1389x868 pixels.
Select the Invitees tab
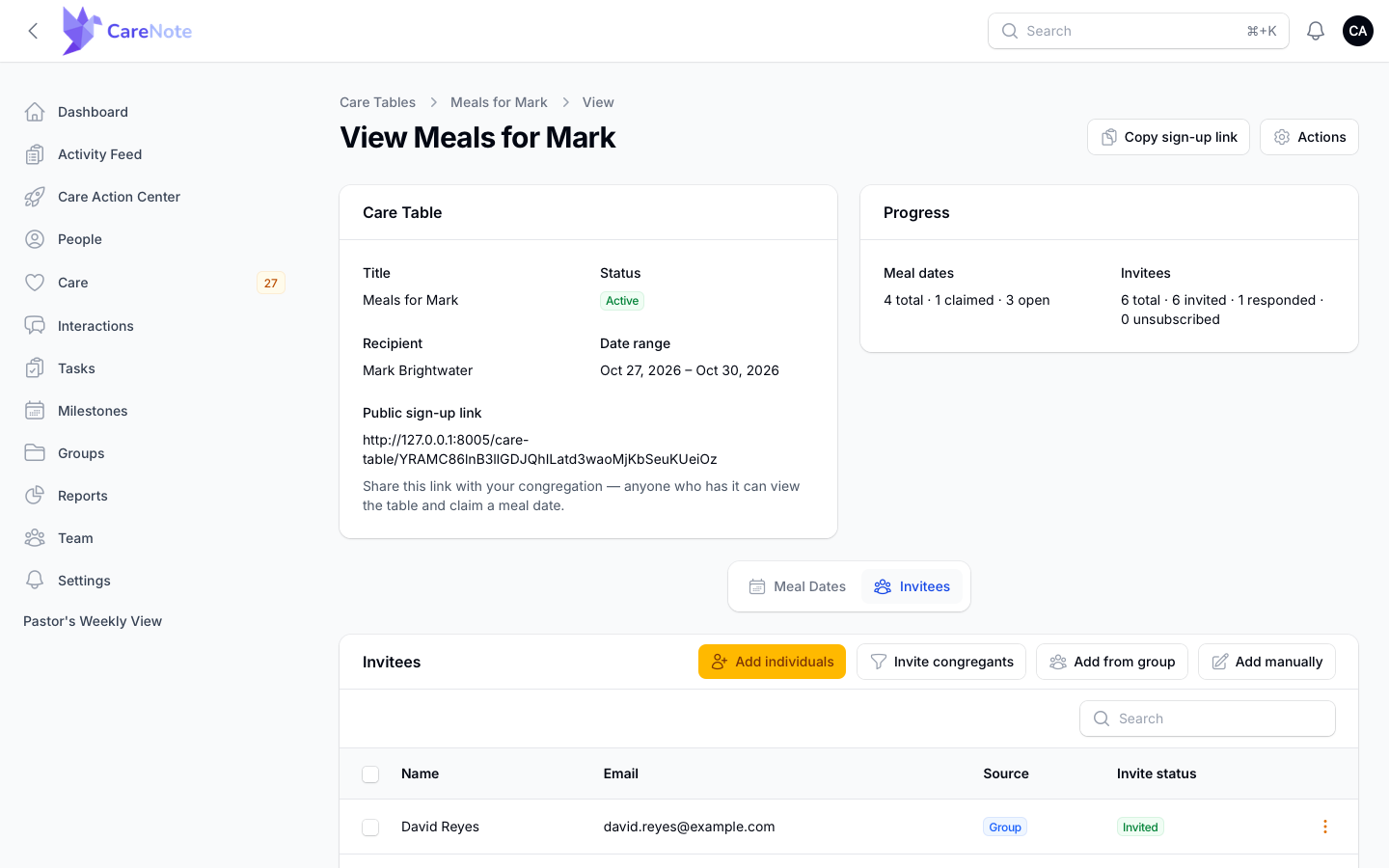(x=912, y=586)
